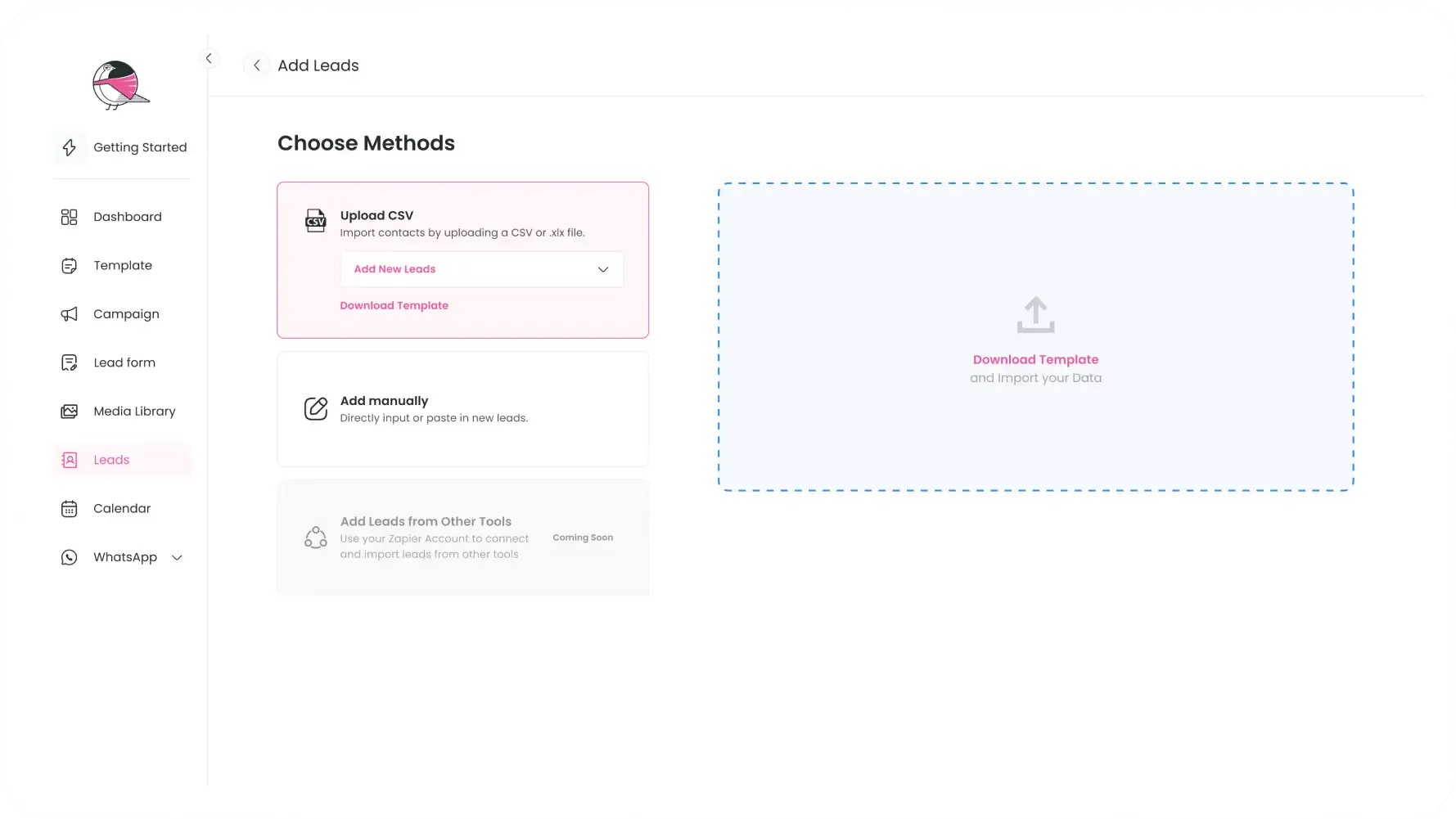Open Media Library from sidebar
This screenshot has height=819, width=1456.
pyautogui.click(x=121, y=412)
